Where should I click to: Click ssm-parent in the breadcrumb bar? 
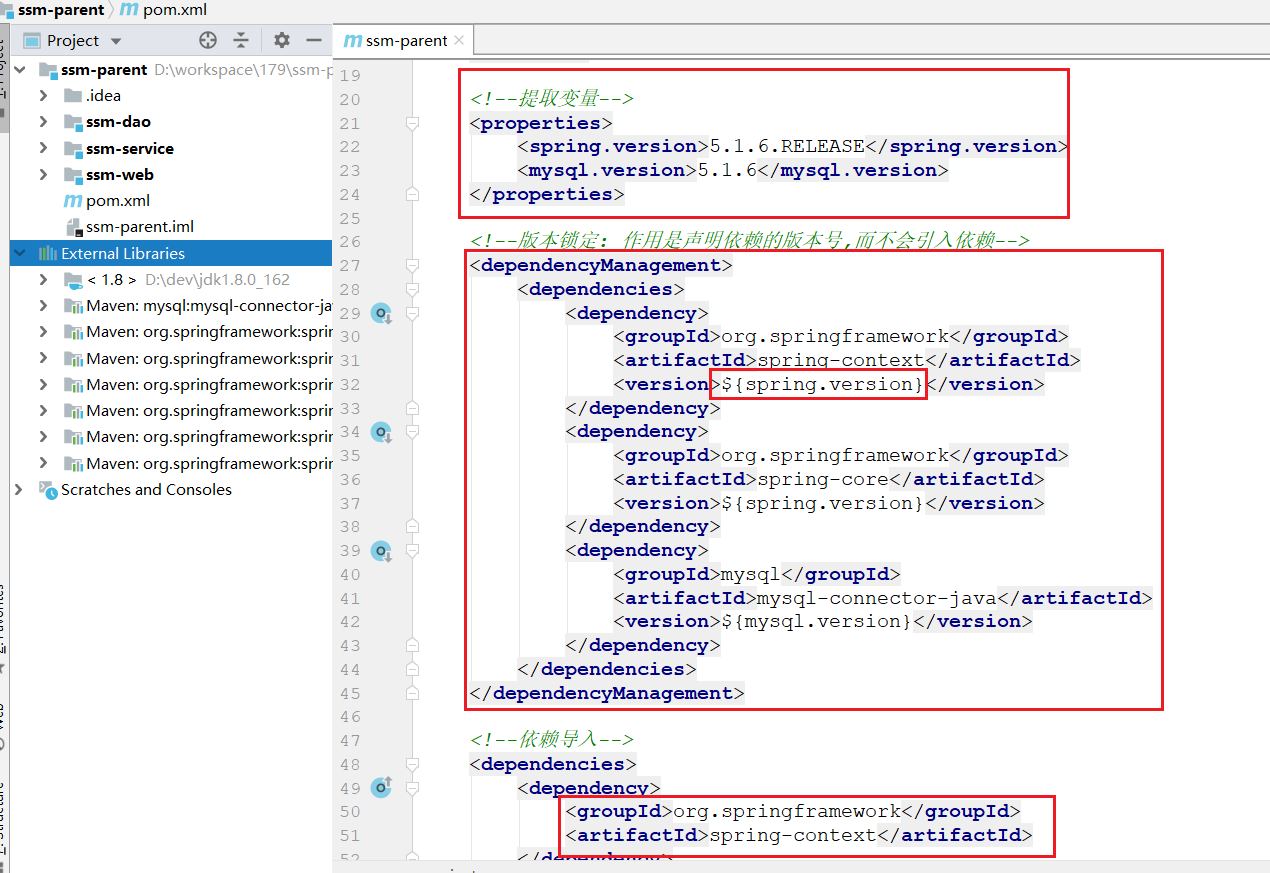click(x=60, y=10)
